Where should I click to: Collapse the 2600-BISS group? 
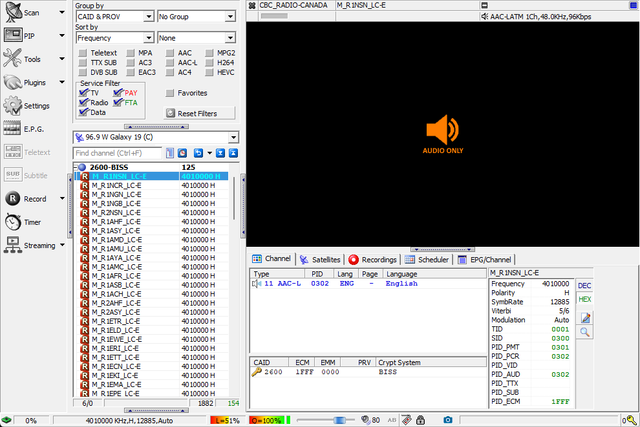[76, 167]
